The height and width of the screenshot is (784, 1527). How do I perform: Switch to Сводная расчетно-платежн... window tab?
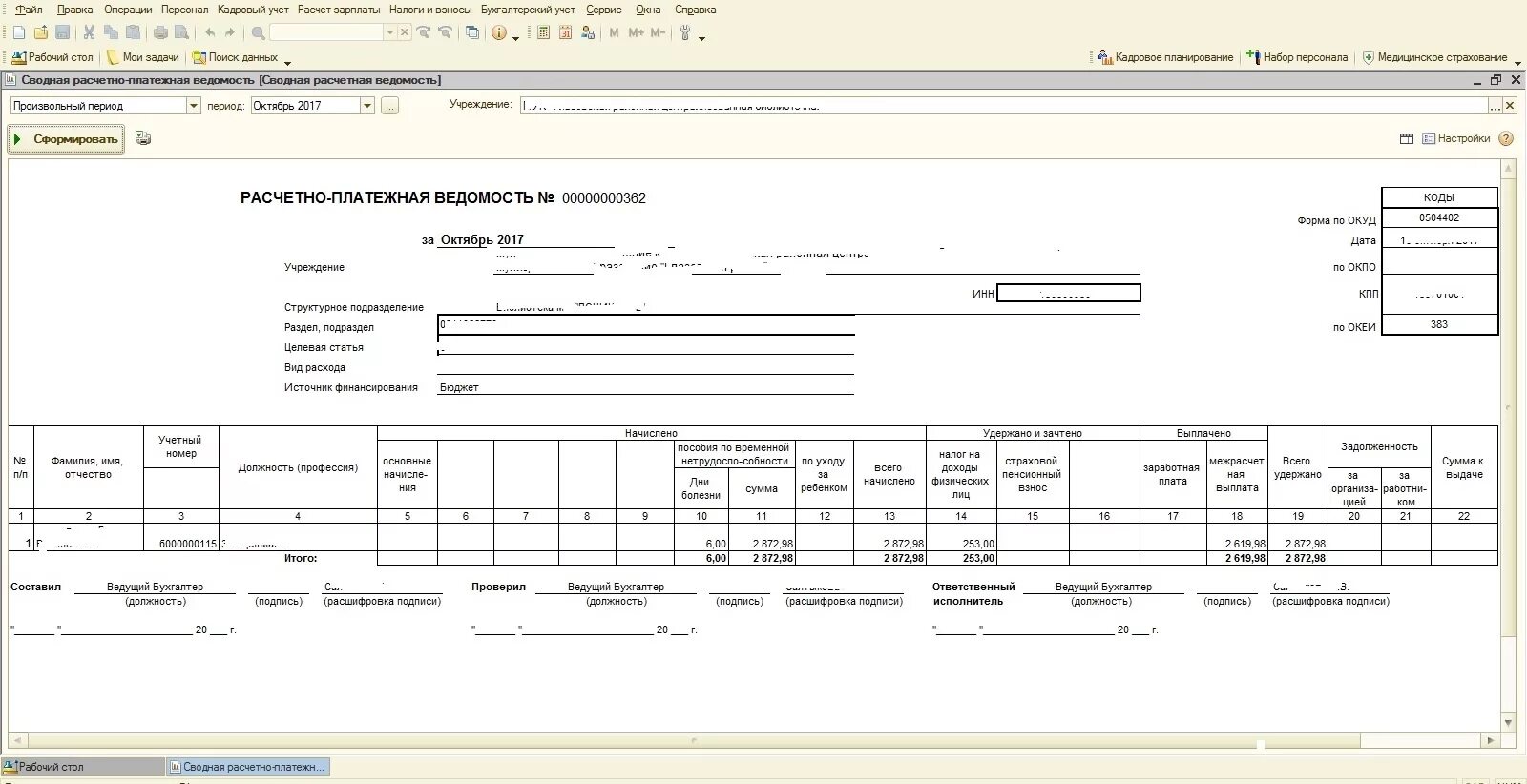(247, 766)
